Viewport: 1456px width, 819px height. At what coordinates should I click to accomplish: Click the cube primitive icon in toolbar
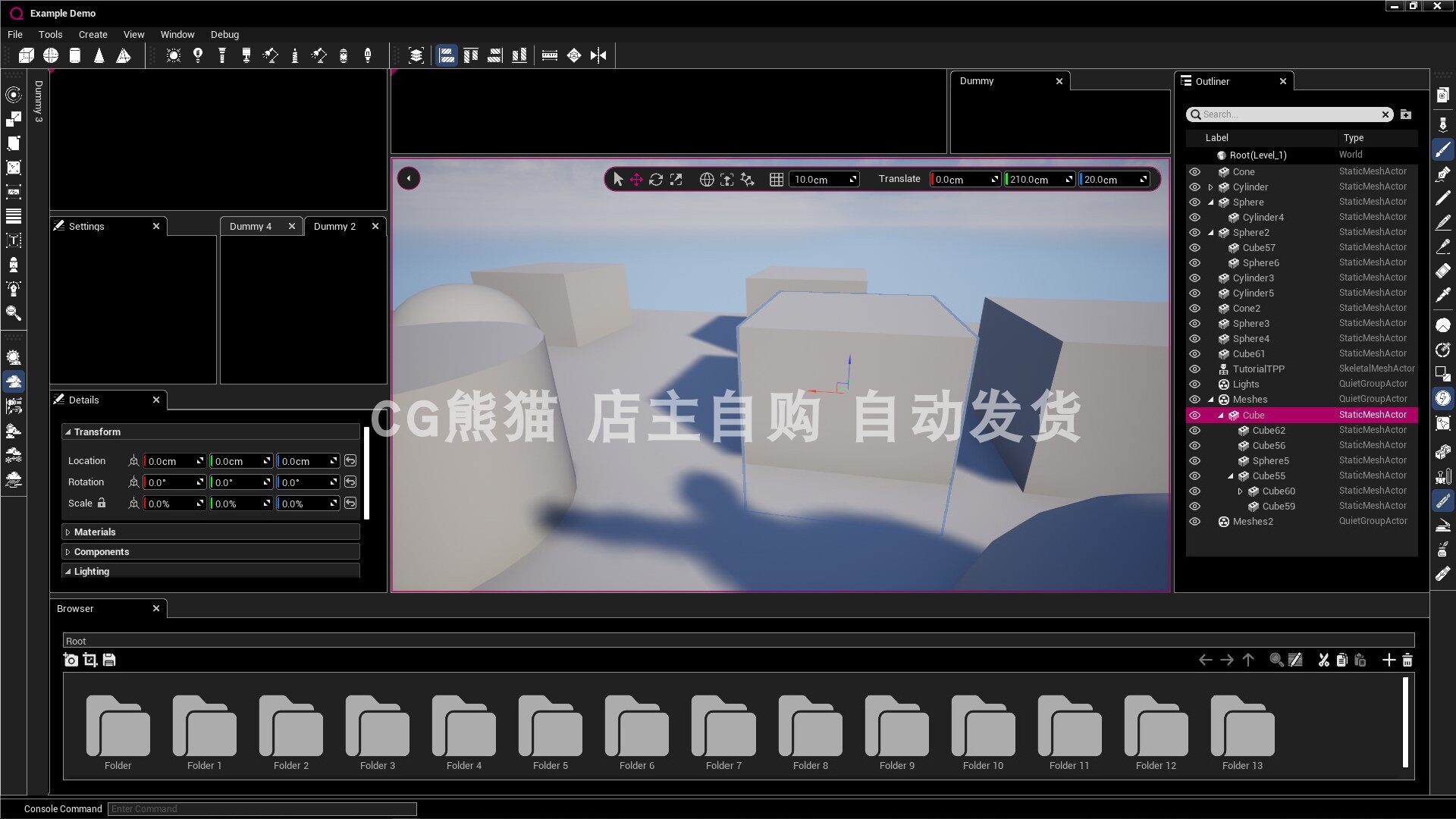coord(27,55)
